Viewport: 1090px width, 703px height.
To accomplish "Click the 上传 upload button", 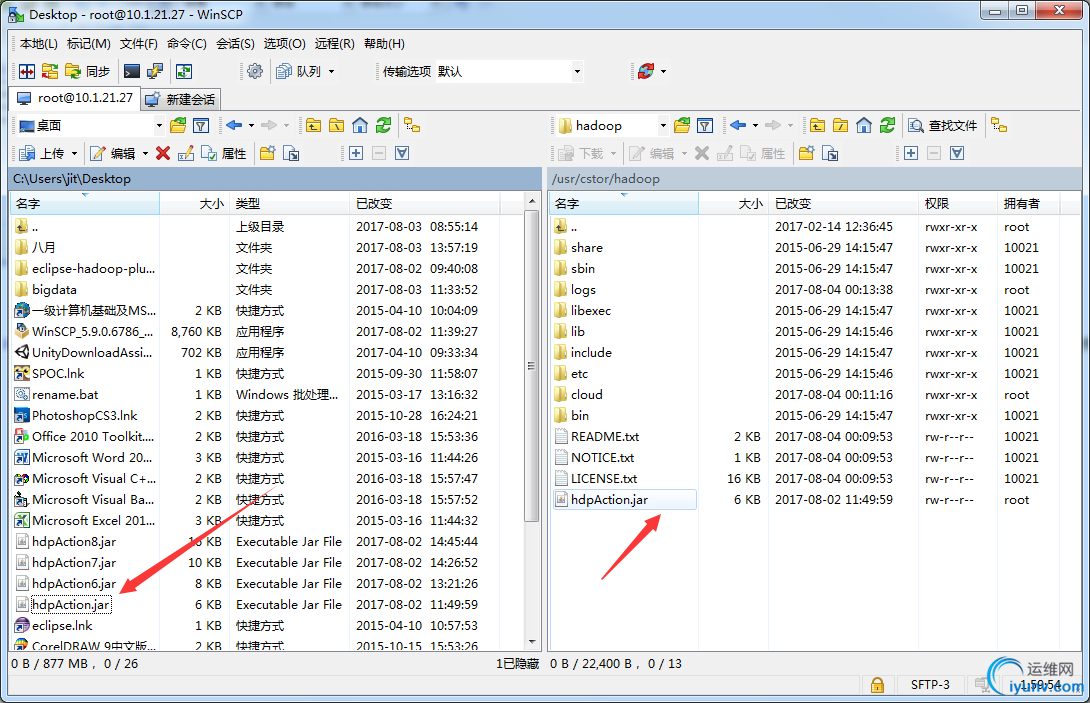I will coord(43,153).
